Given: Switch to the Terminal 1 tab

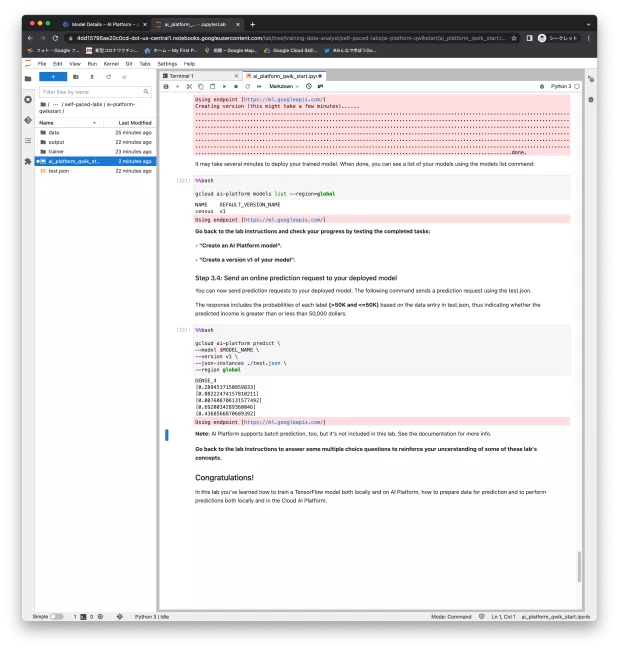Looking at the screenshot, I should coord(201,76).
